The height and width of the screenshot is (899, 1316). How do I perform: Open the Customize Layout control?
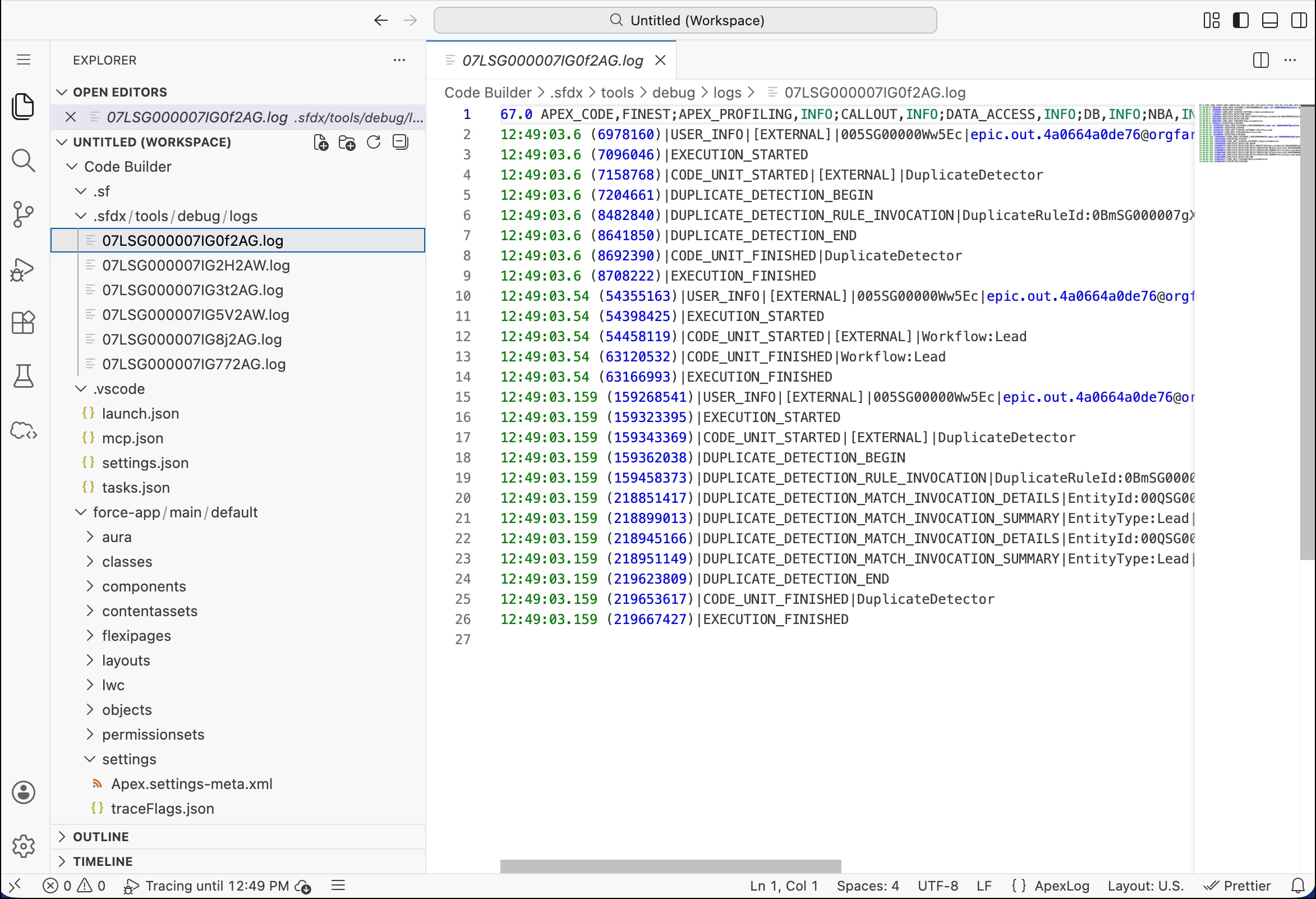point(1212,20)
